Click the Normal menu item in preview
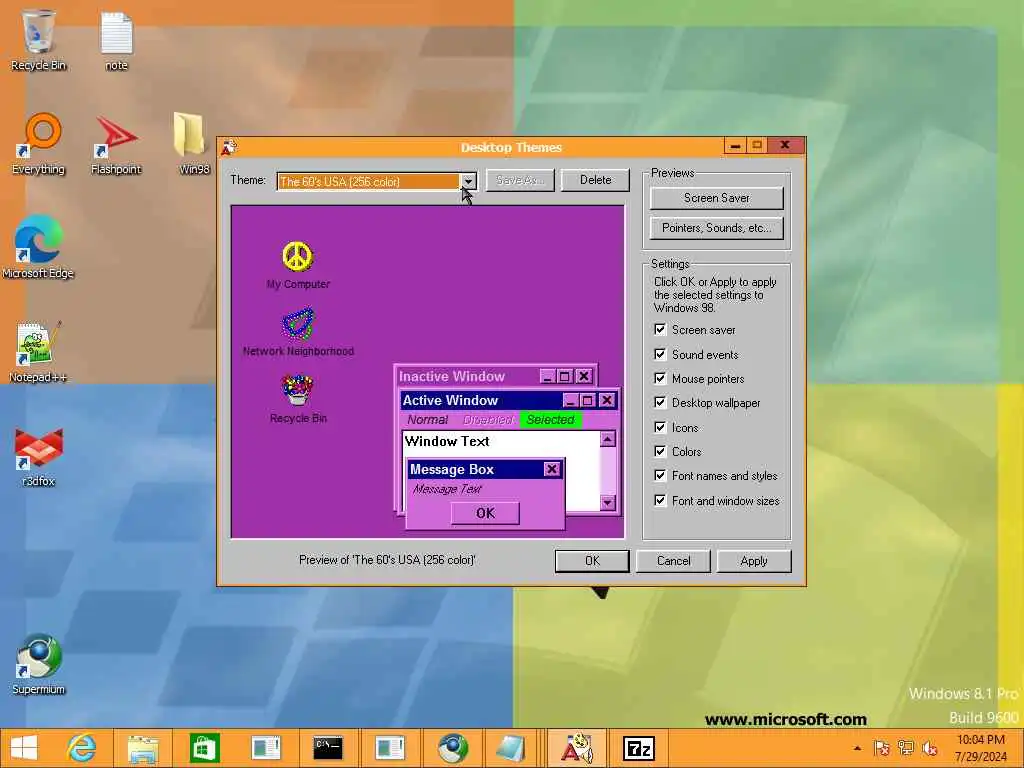The height and width of the screenshot is (768, 1024). pos(428,420)
